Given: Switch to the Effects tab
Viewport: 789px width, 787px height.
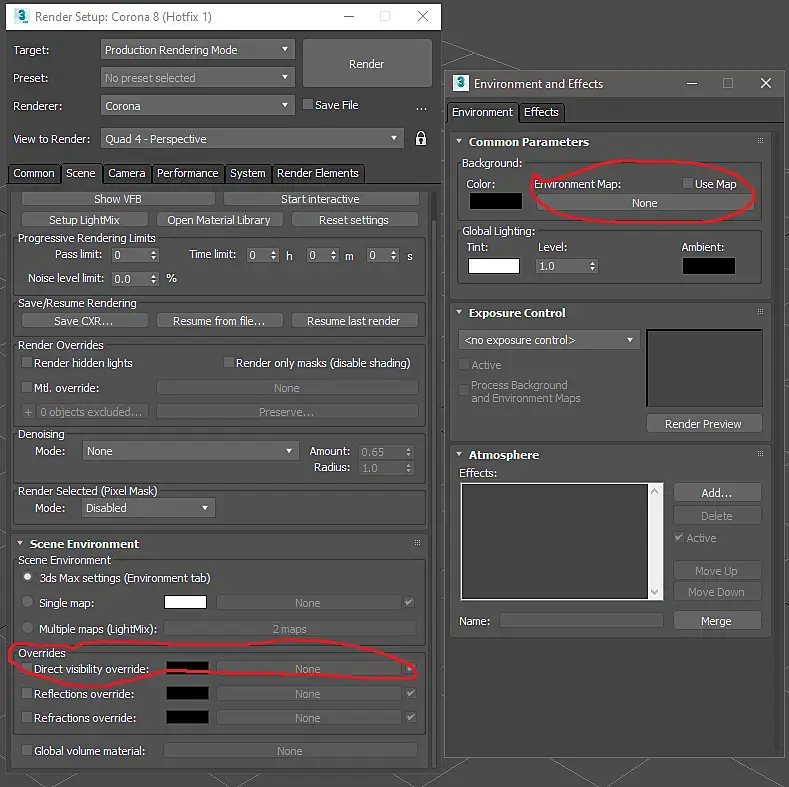Looking at the screenshot, I should (x=541, y=112).
